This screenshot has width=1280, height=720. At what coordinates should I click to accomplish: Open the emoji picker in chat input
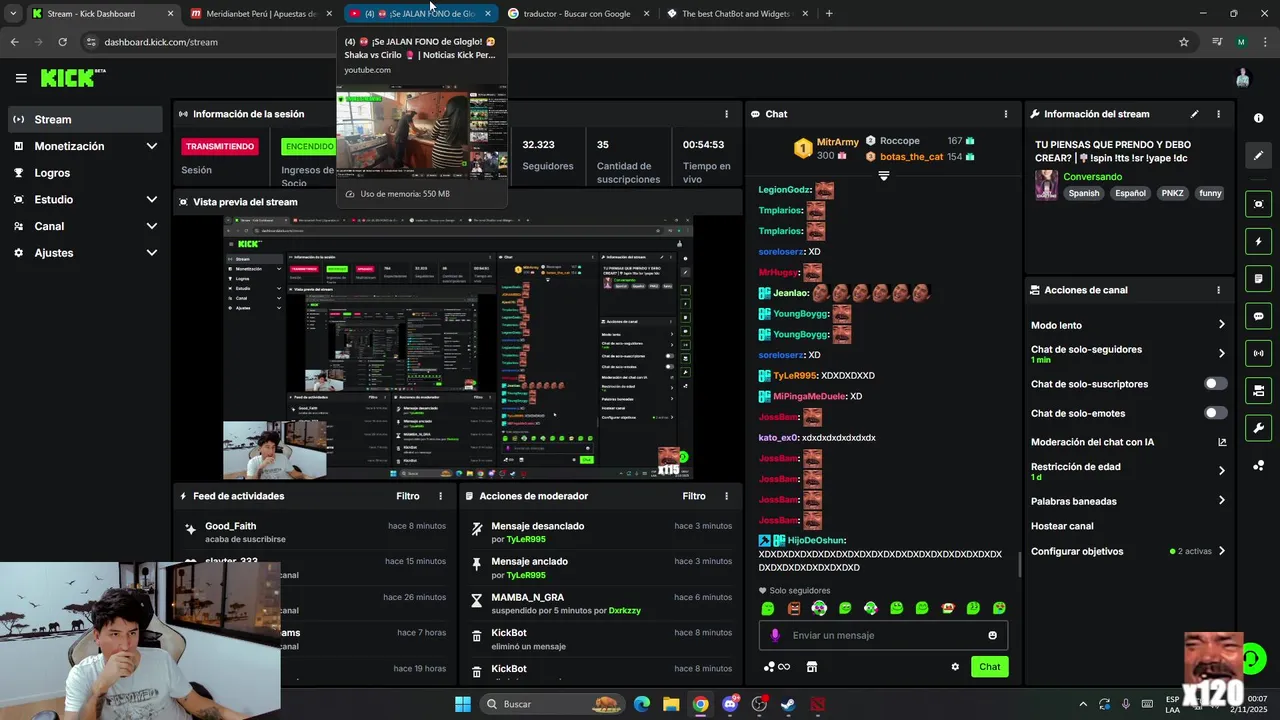[x=992, y=635]
